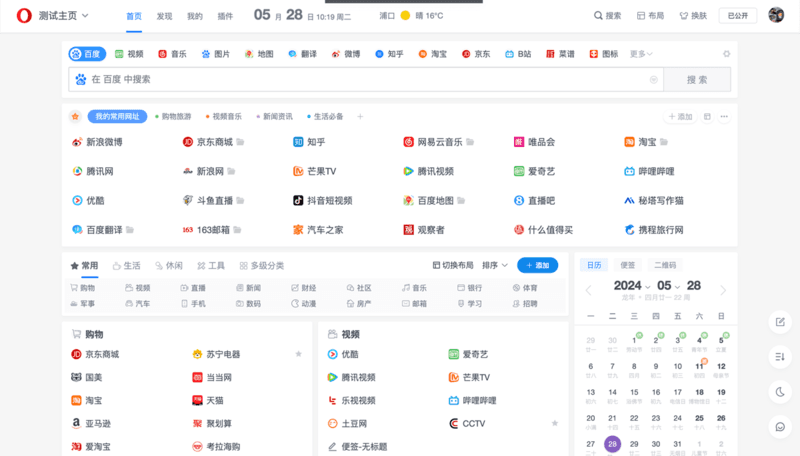Star the 苏宁电器 entry
The height and width of the screenshot is (456, 800).
(298, 353)
